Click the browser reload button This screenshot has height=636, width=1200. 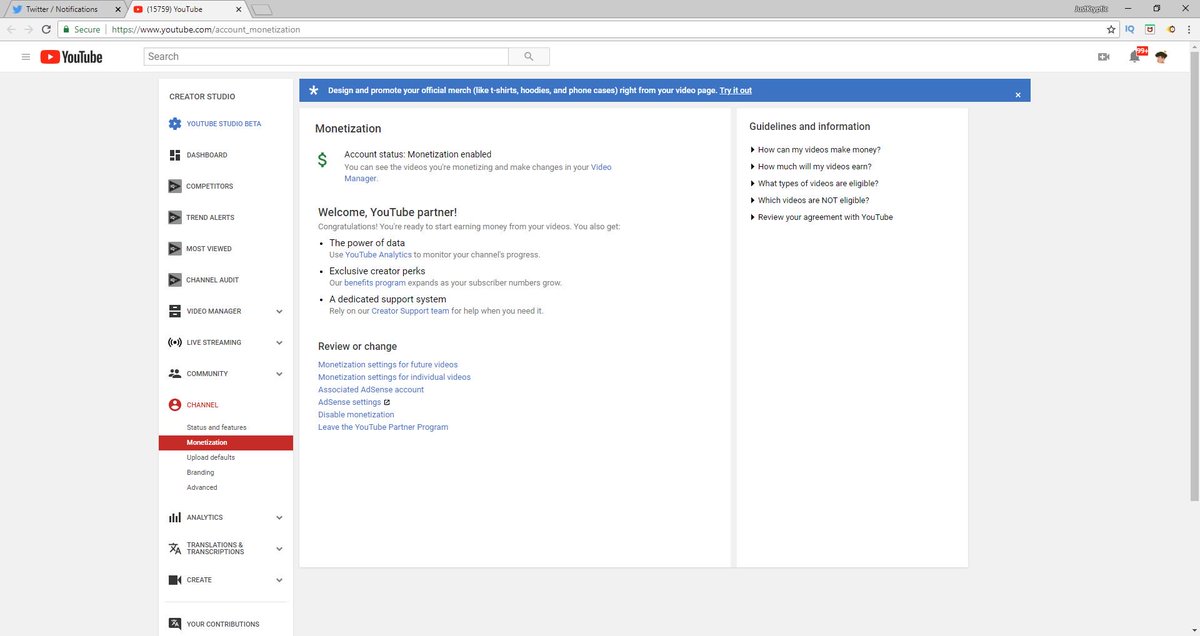pyautogui.click(x=46, y=29)
